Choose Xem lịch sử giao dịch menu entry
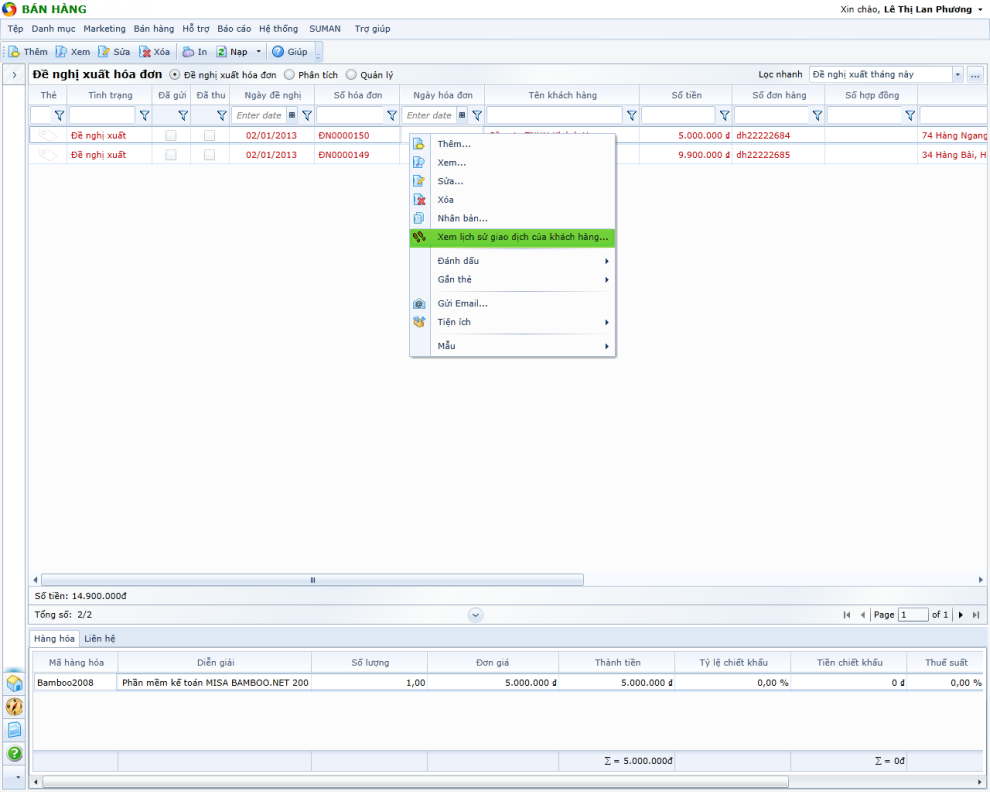 pos(522,237)
